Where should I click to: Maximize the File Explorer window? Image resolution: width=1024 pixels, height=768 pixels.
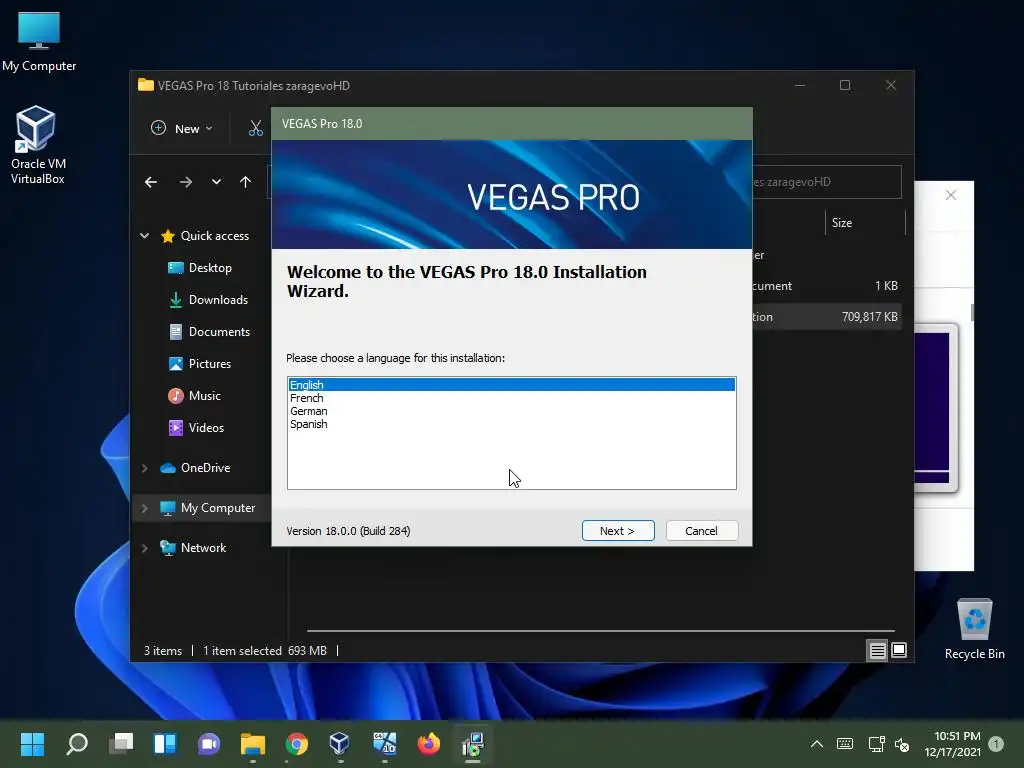click(x=845, y=86)
